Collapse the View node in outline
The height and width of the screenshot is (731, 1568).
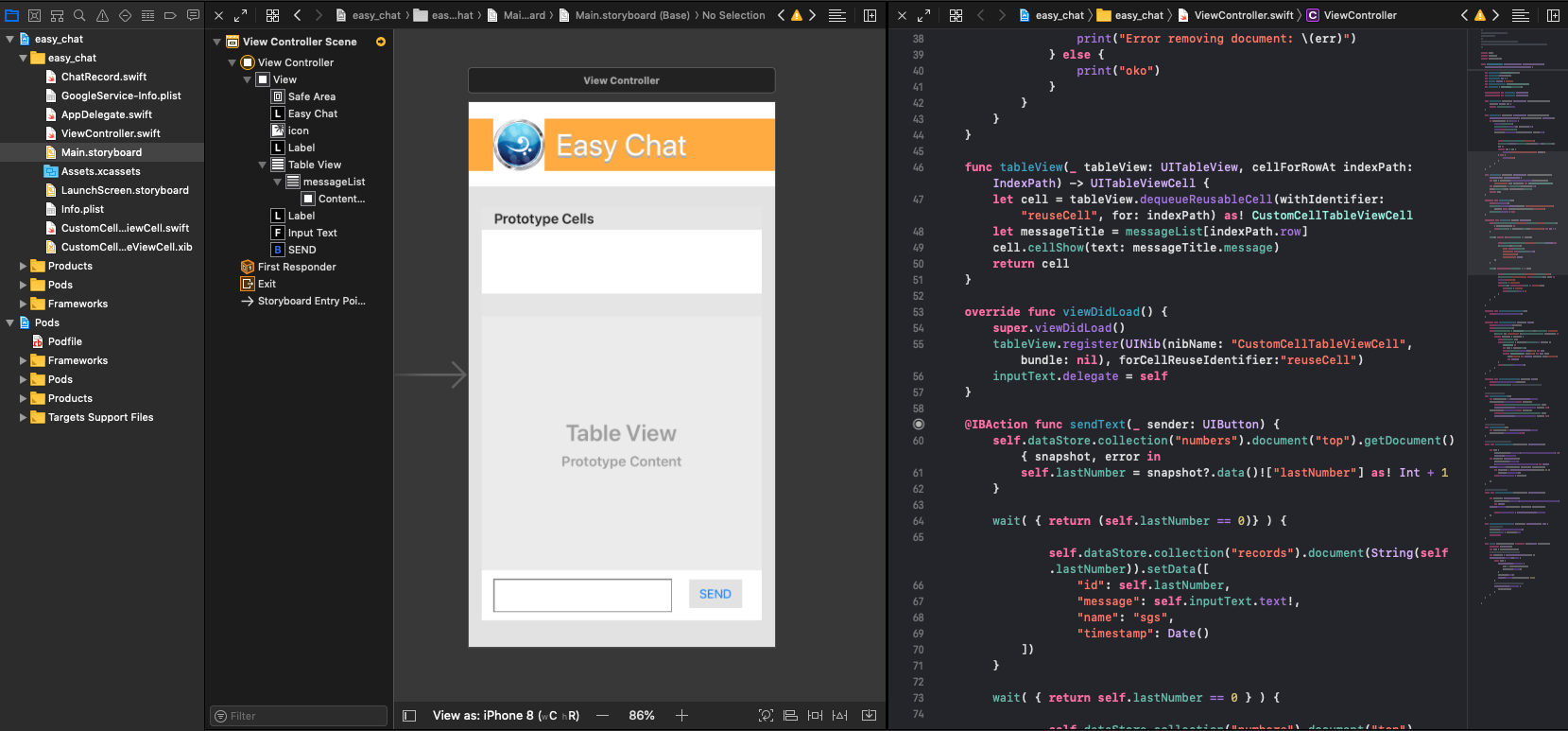pyautogui.click(x=247, y=79)
